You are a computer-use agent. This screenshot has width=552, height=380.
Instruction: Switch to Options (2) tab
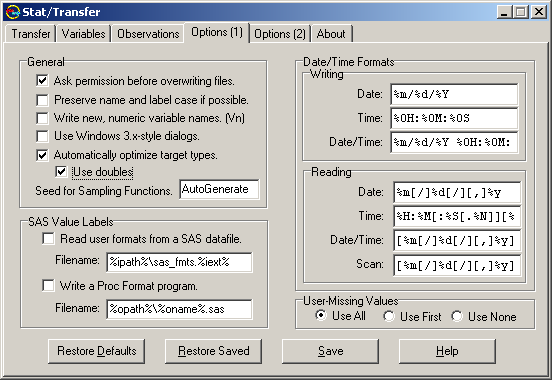280,34
